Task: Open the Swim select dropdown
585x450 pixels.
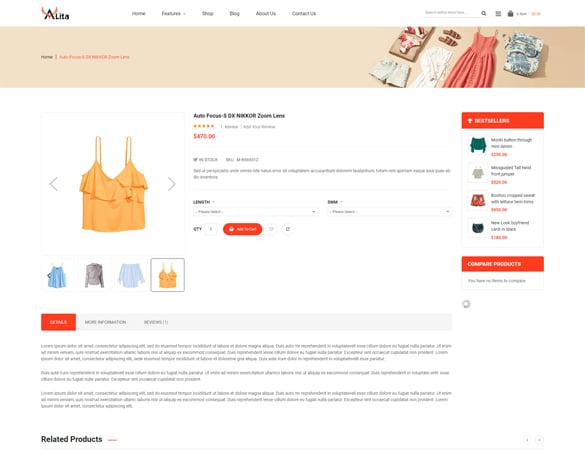Action: (x=390, y=212)
